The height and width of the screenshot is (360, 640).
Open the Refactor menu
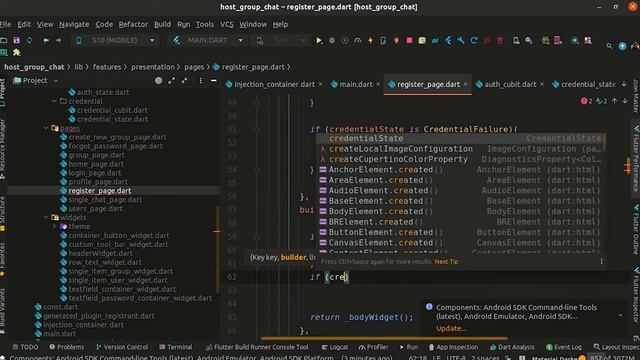pos(133,24)
